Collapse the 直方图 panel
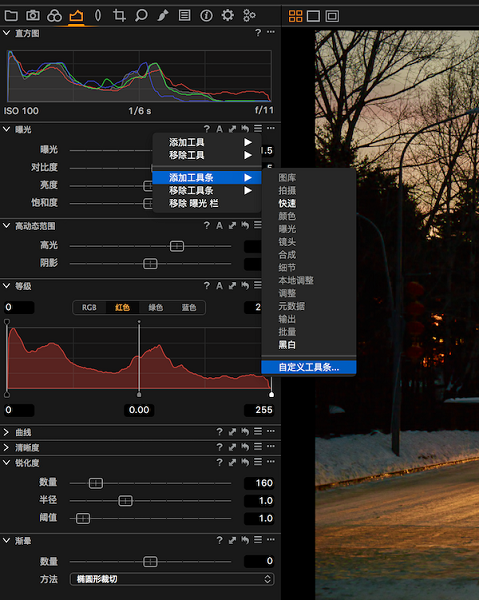The height and width of the screenshot is (600, 479). pyautogui.click(x=7, y=33)
